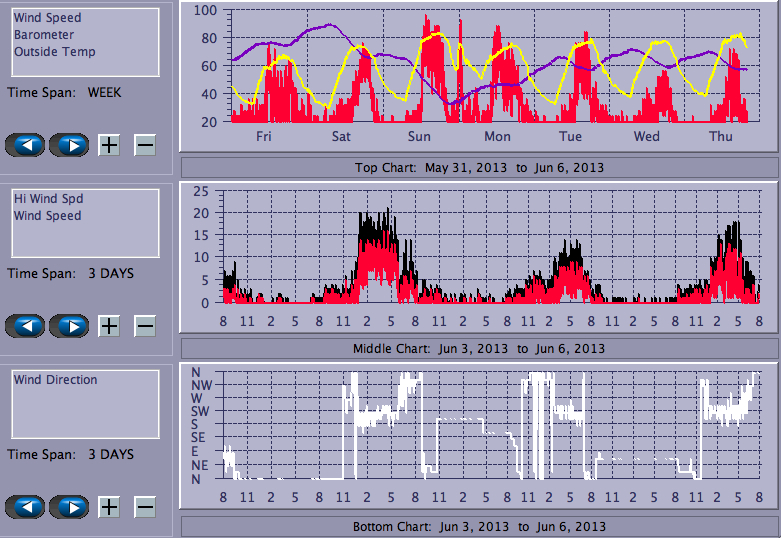The image size is (781, 538).
Task: Decrease the middle chart time span with minus
Action: click(145, 326)
